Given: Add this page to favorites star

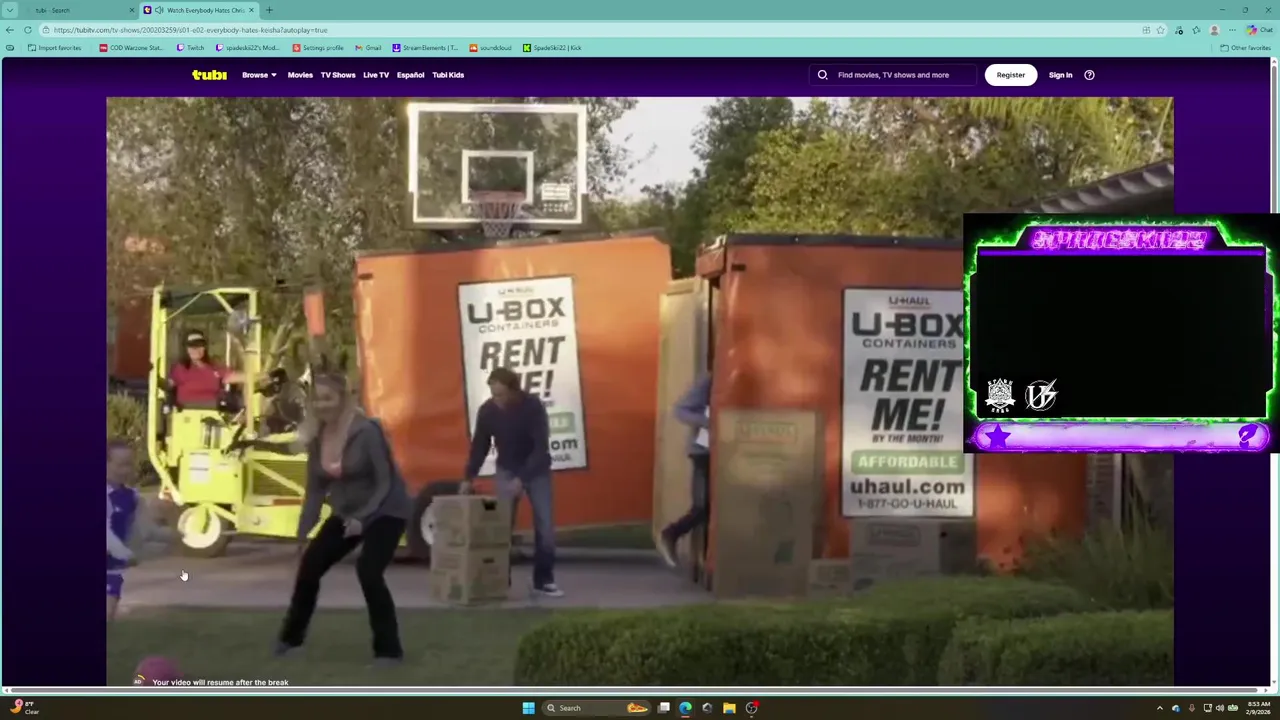Looking at the screenshot, I should (x=1160, y=30).
